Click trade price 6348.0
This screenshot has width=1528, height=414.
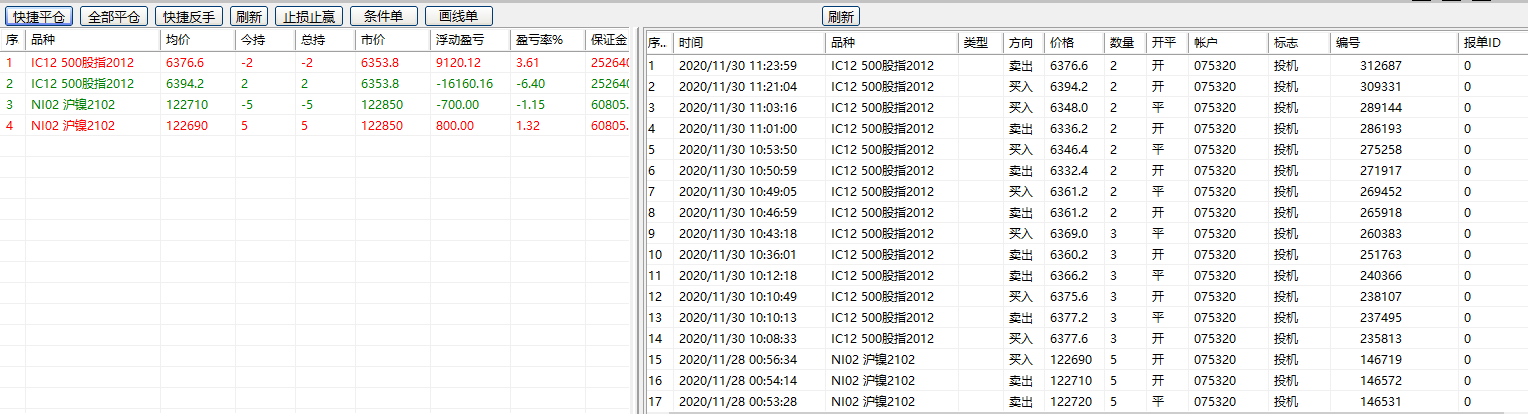tap(1069, 107)
